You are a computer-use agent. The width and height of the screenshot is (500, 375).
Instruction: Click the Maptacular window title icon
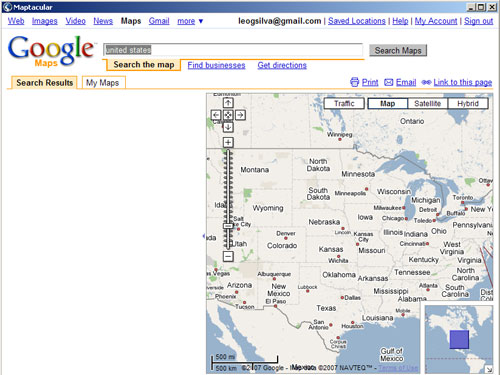tap(7, 7)
